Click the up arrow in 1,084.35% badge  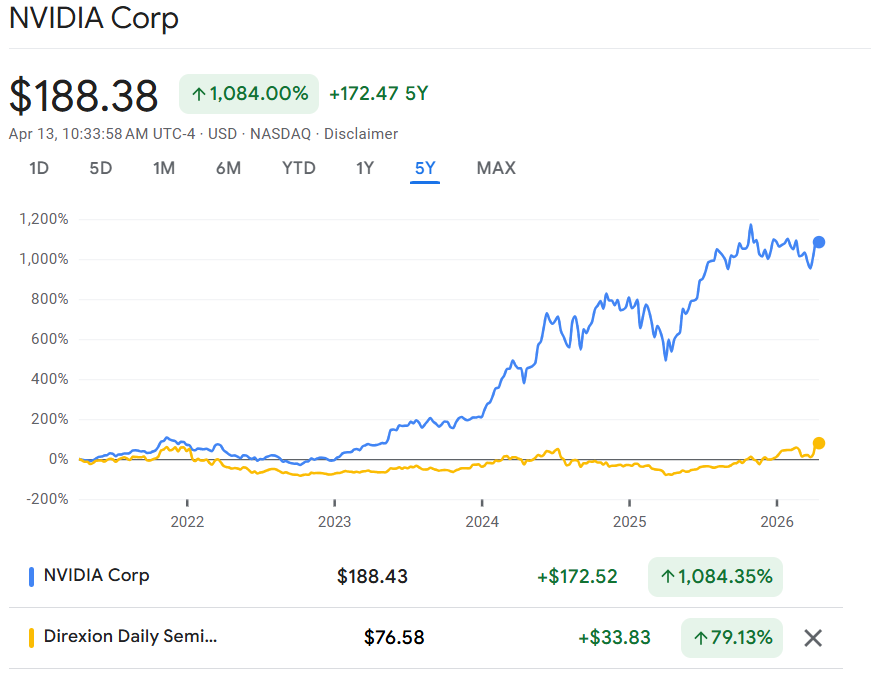(667, 577)
